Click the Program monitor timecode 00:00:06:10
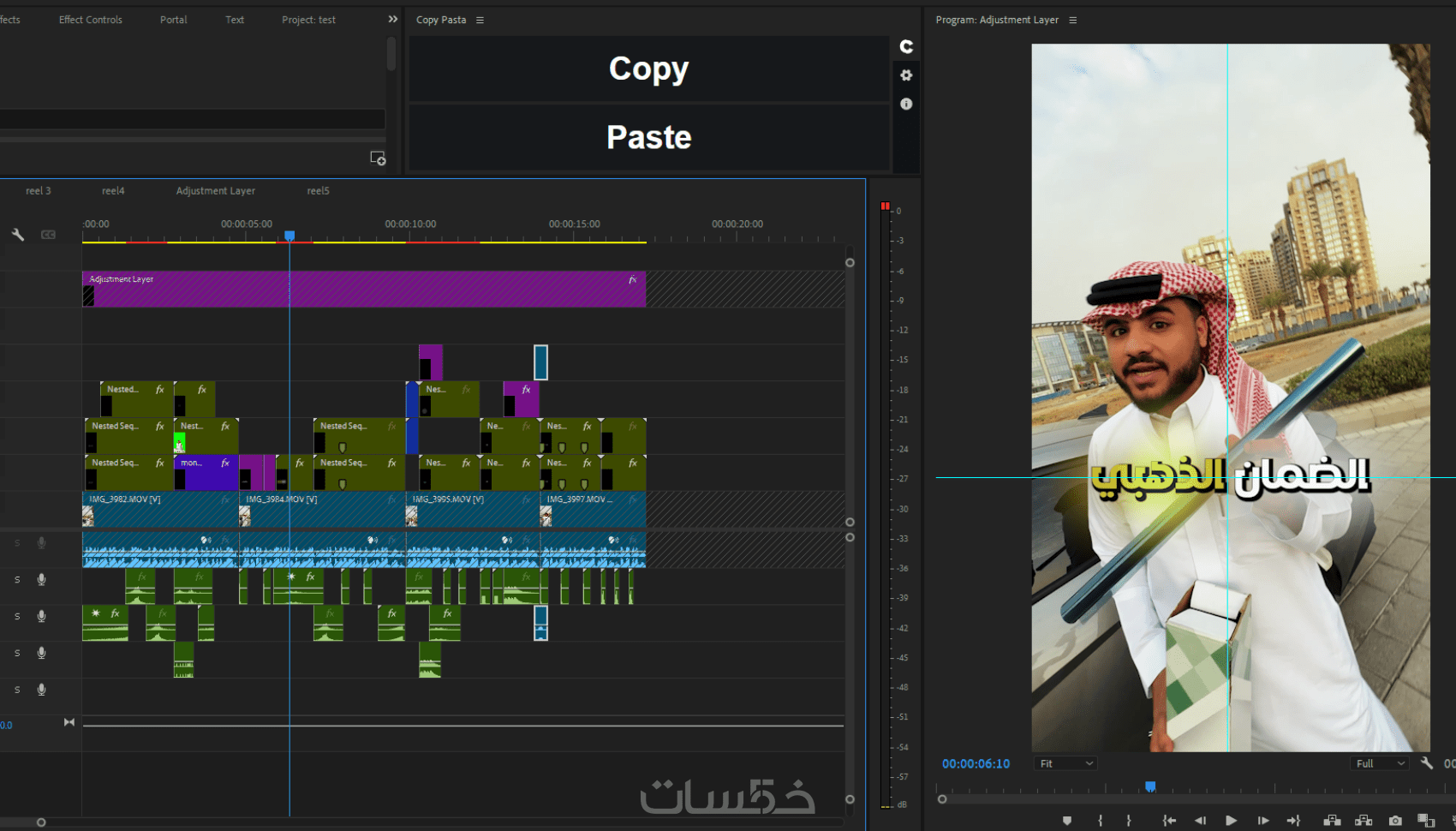The width and height of the screenshot is (1456, 831). click(976, 763)
